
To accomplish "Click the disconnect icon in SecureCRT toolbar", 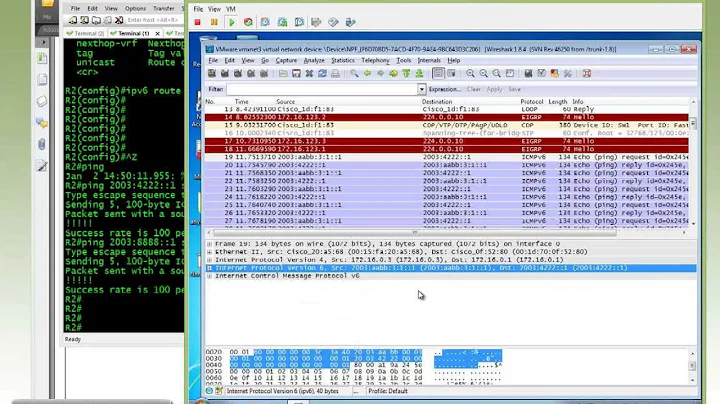I will 119,20.
